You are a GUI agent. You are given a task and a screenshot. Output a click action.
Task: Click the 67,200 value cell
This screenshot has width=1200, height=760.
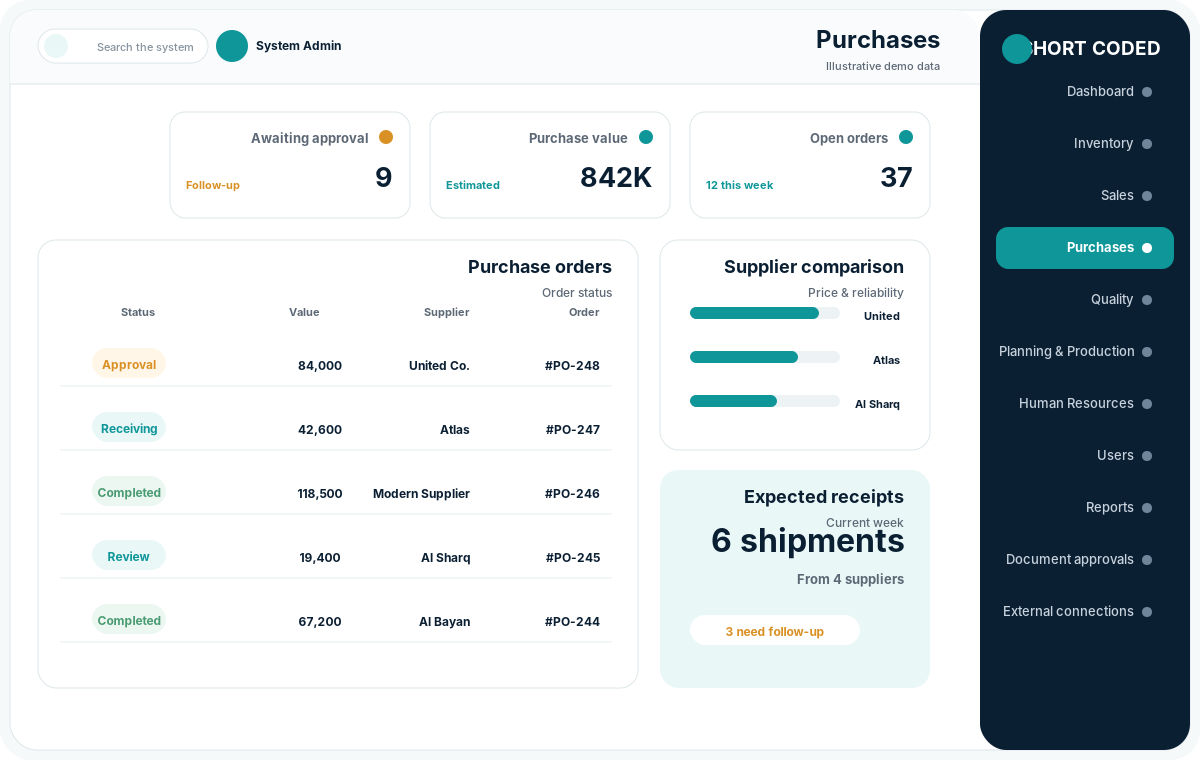320,622
